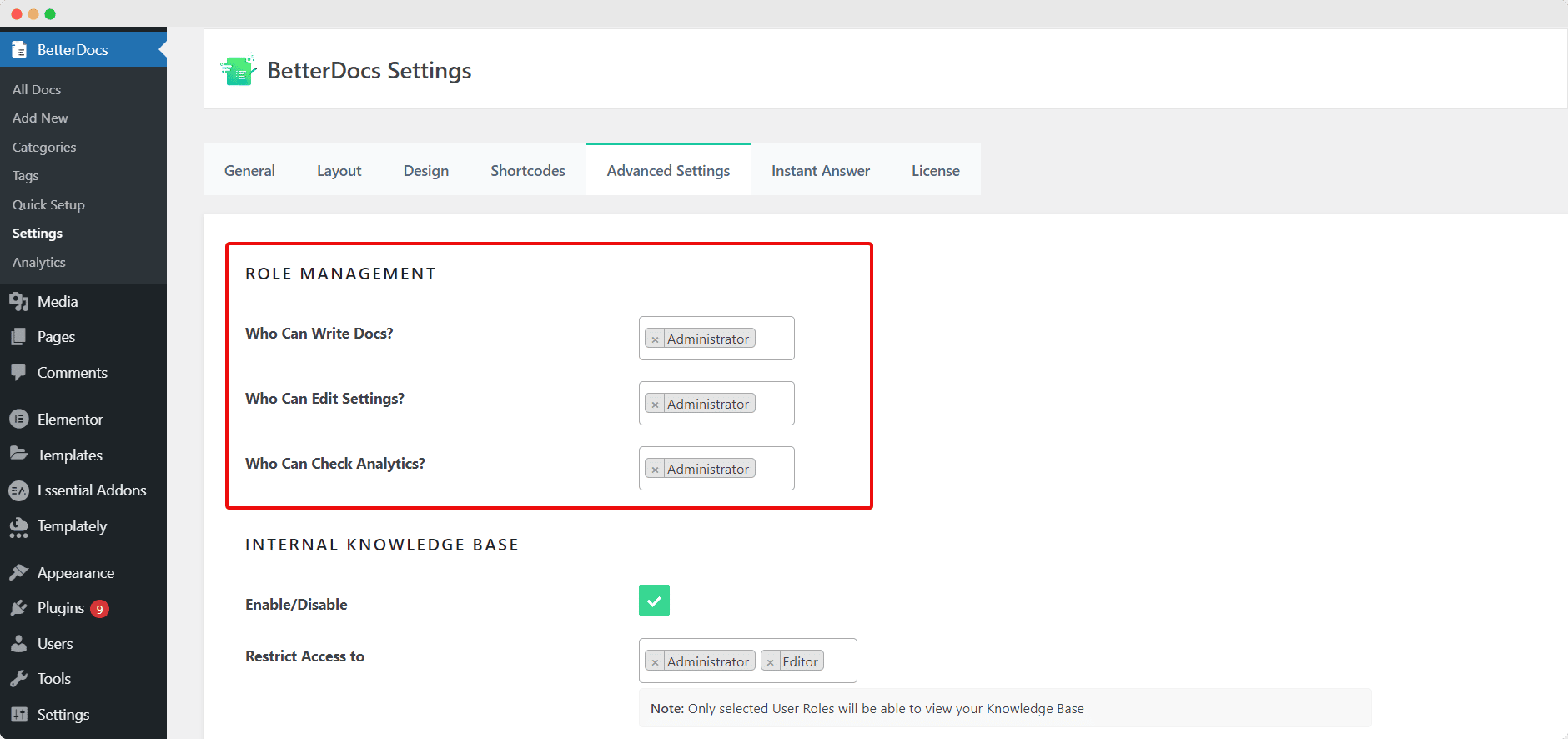This screenshot has width=1568, height=739.
Task: Click the ROLE MANAGEMENT heading
Action: [x=340, y=274]
